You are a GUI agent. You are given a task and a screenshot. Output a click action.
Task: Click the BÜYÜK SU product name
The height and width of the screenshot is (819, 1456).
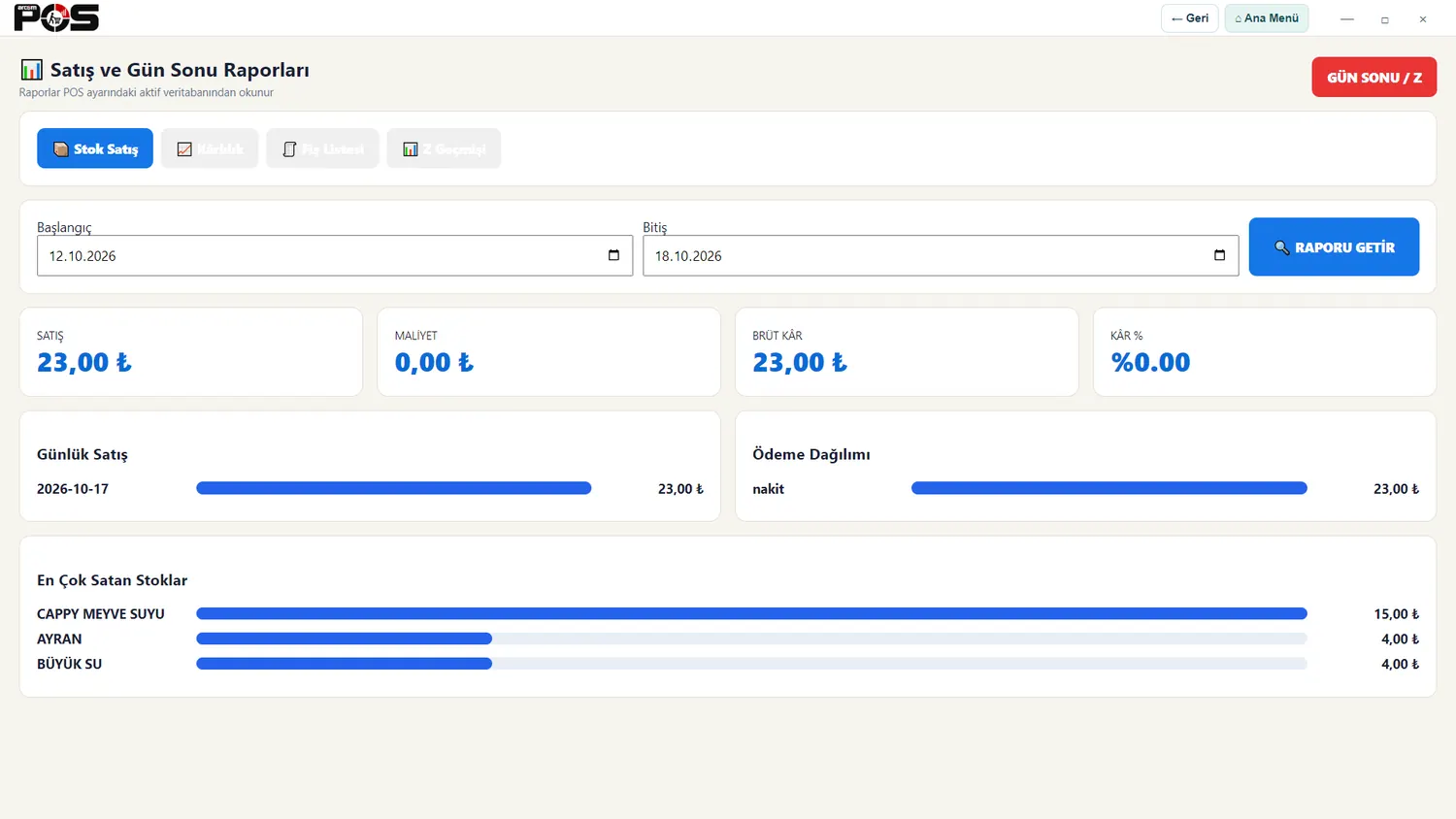click(x=69, y=665)
